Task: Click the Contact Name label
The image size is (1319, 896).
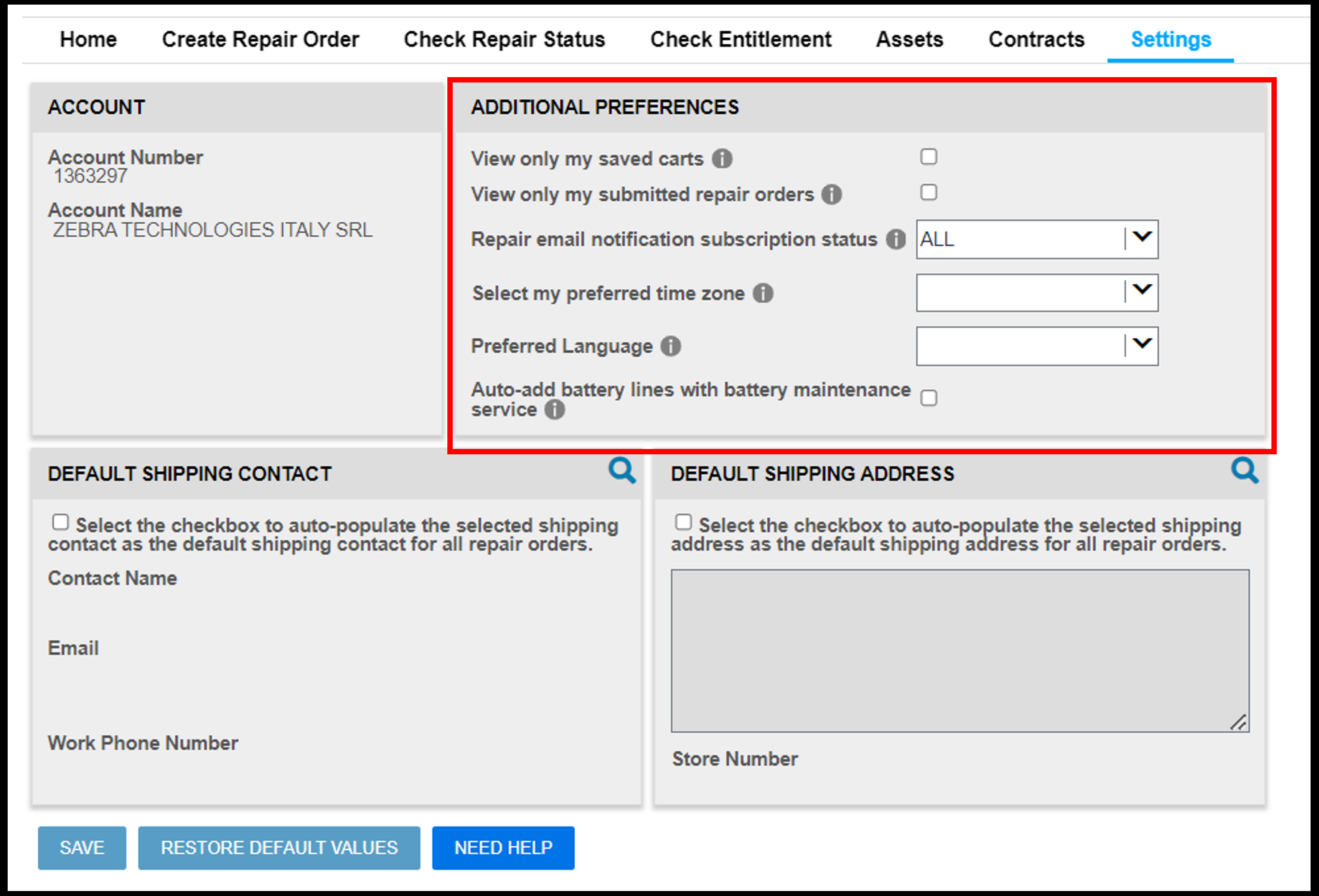Action: [112, 578]
